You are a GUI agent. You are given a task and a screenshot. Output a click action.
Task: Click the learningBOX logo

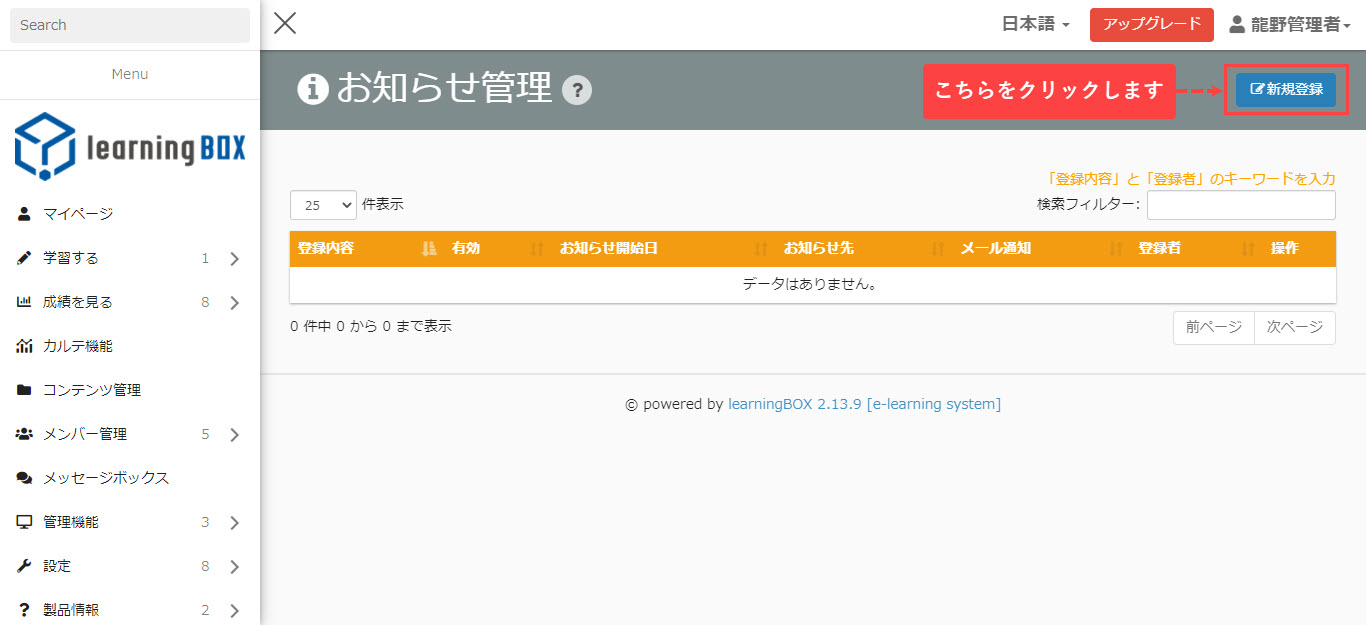coord(130,146)
